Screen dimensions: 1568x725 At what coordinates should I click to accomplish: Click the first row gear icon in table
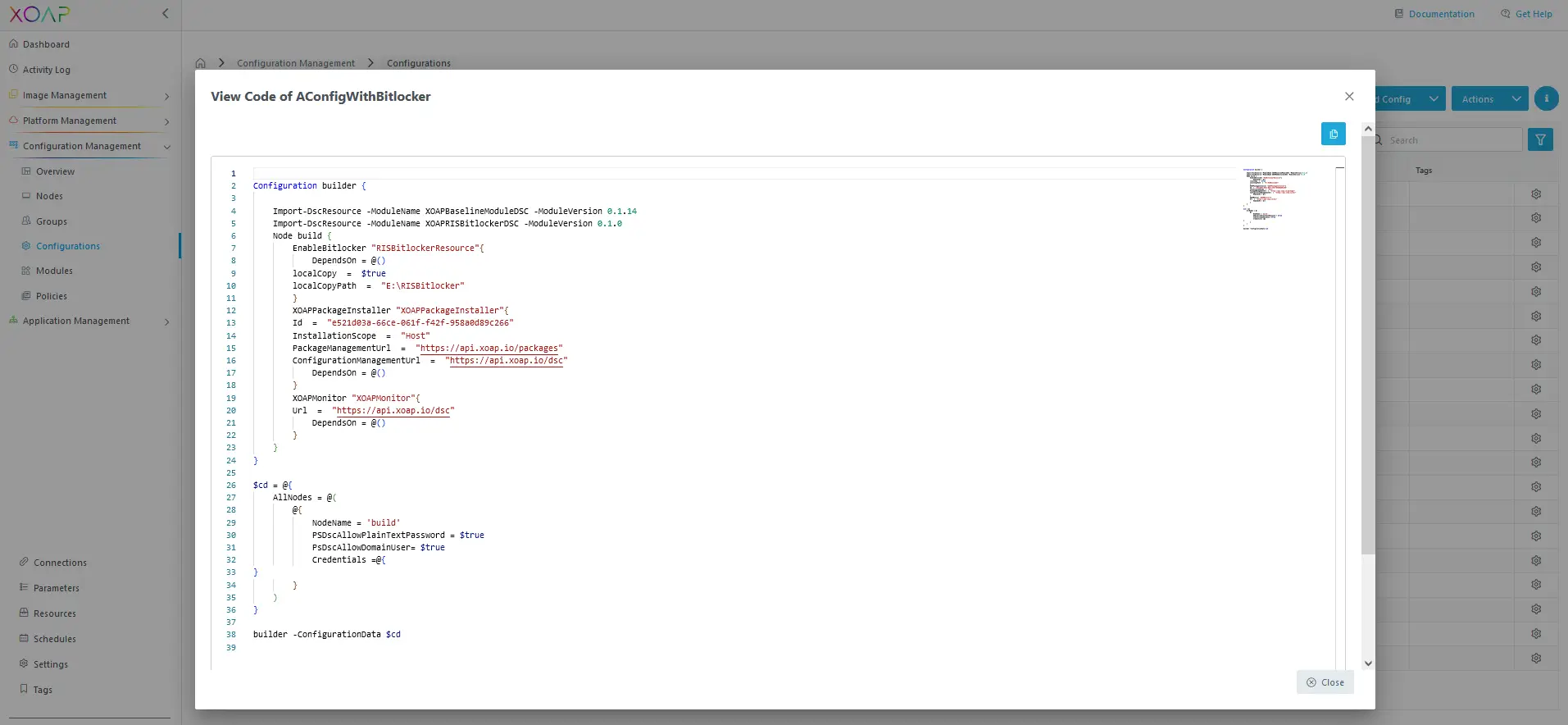[1536, 194]
